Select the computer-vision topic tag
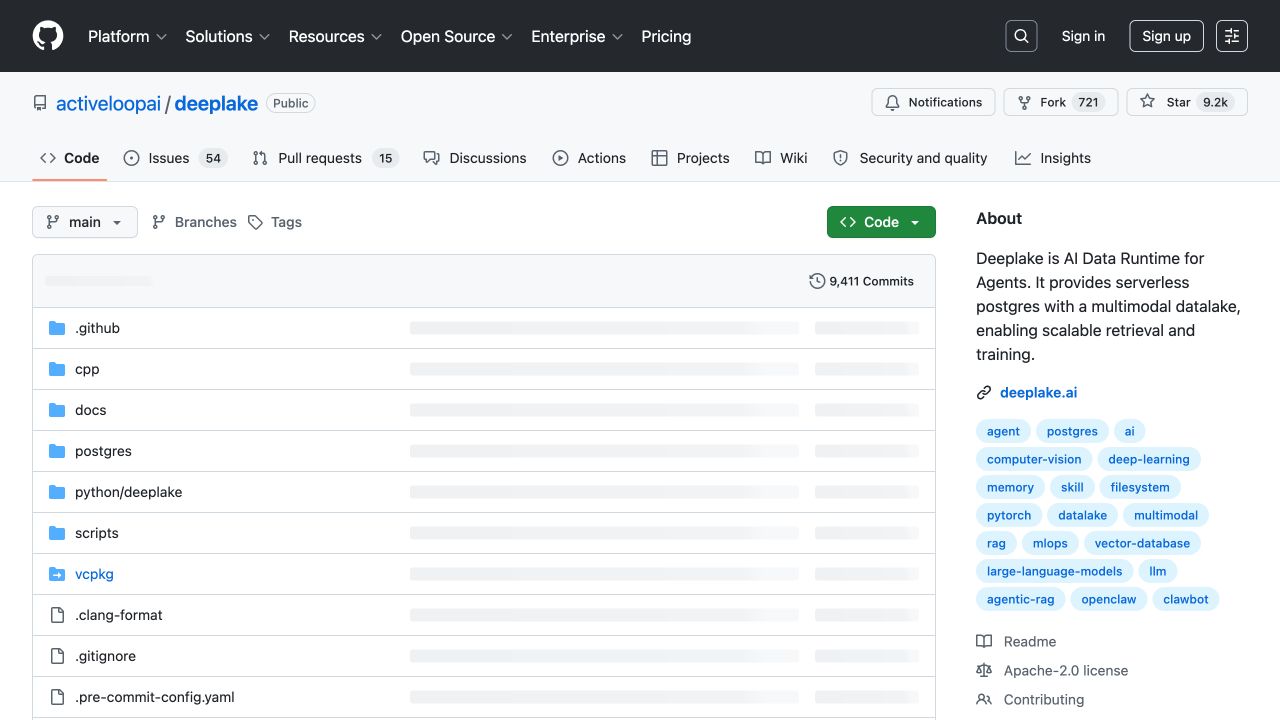1280x720 pixels. [1034, 459]
